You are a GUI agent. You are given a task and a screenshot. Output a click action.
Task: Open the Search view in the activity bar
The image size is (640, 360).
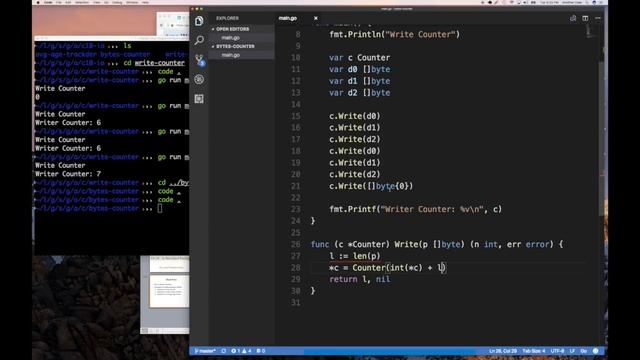(x=199, y=40)
